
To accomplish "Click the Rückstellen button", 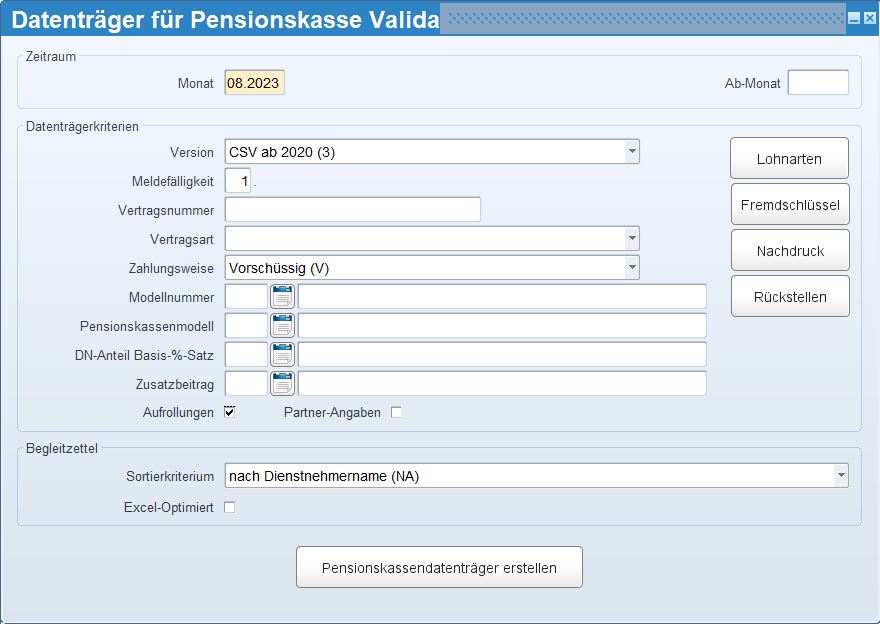I will [x=790, y=297].
